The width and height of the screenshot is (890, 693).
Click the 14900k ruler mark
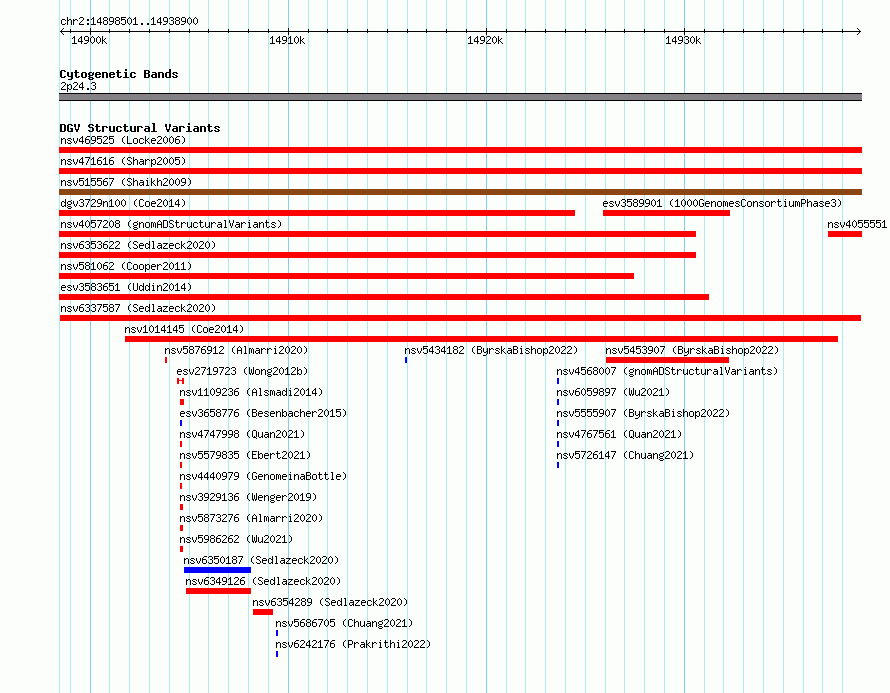(89, 40)
